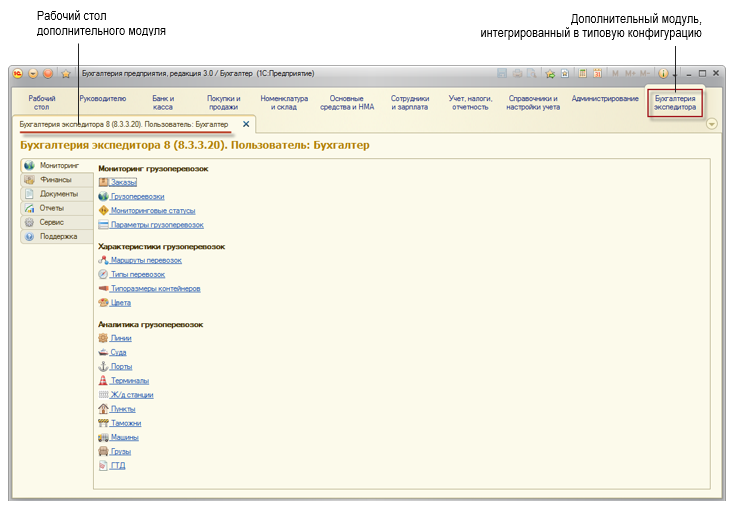
Task: Open the history page-with-star icon
Action: click(565, 73)
